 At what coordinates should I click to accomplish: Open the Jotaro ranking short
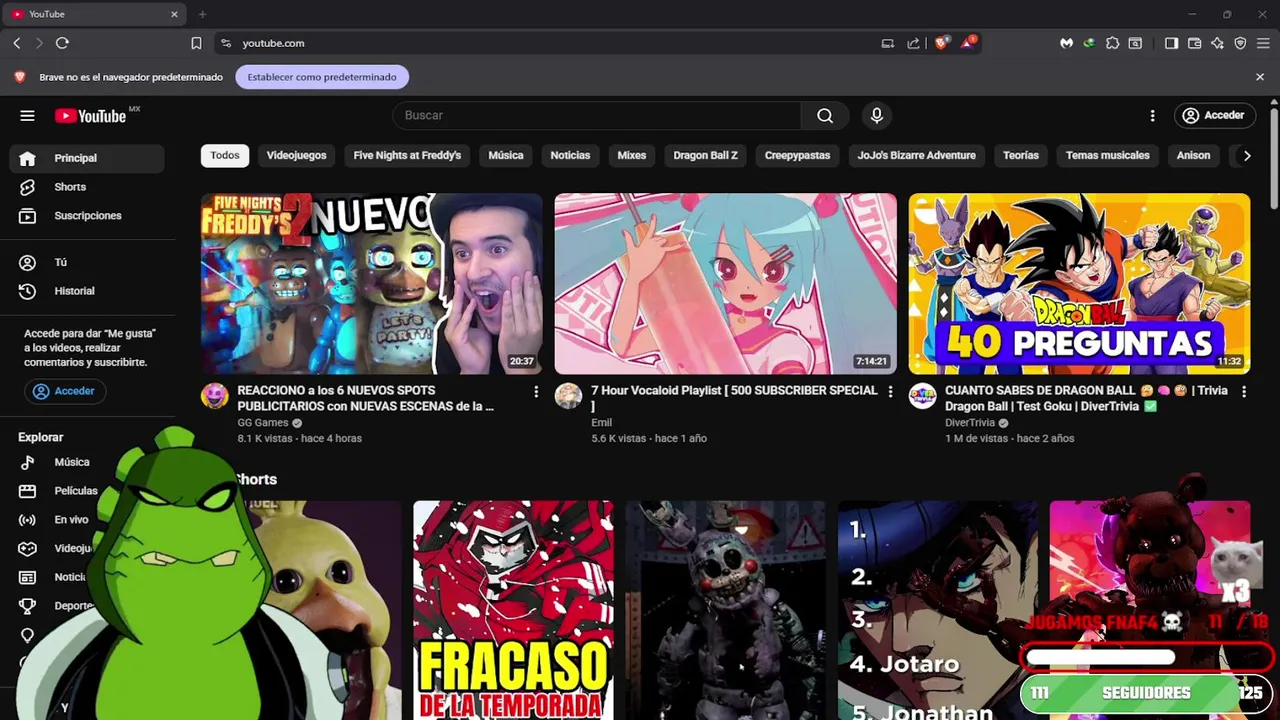click(938, 610)
